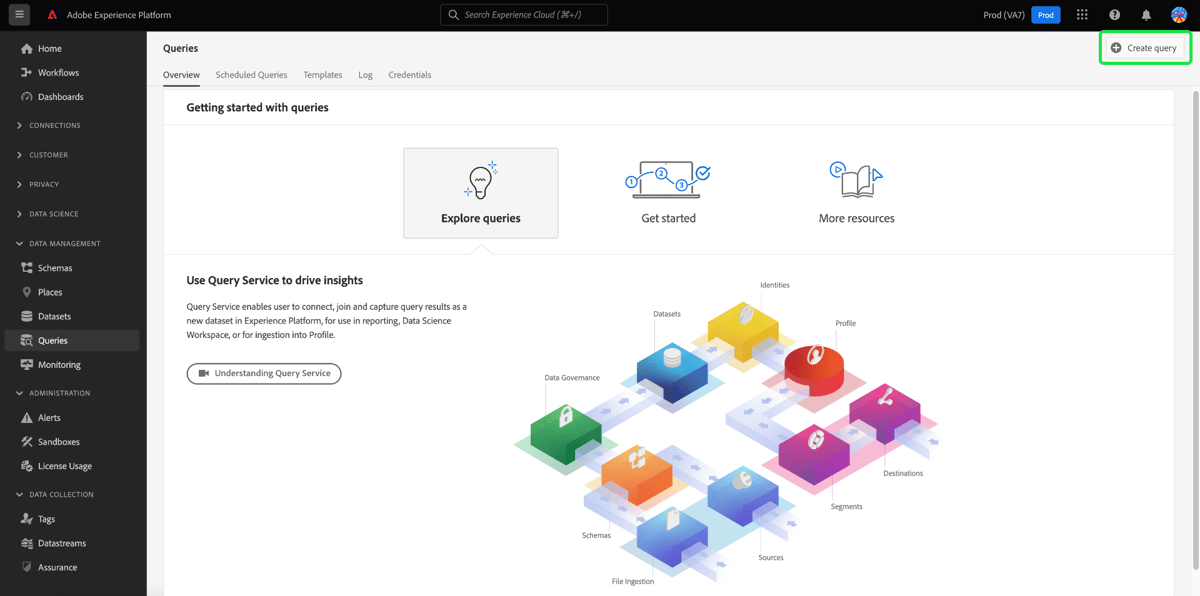Select the Get started card
Image resolution: width=1200 pixels, height=596 pixels.
pyautogui.click(x=667, y=192)
